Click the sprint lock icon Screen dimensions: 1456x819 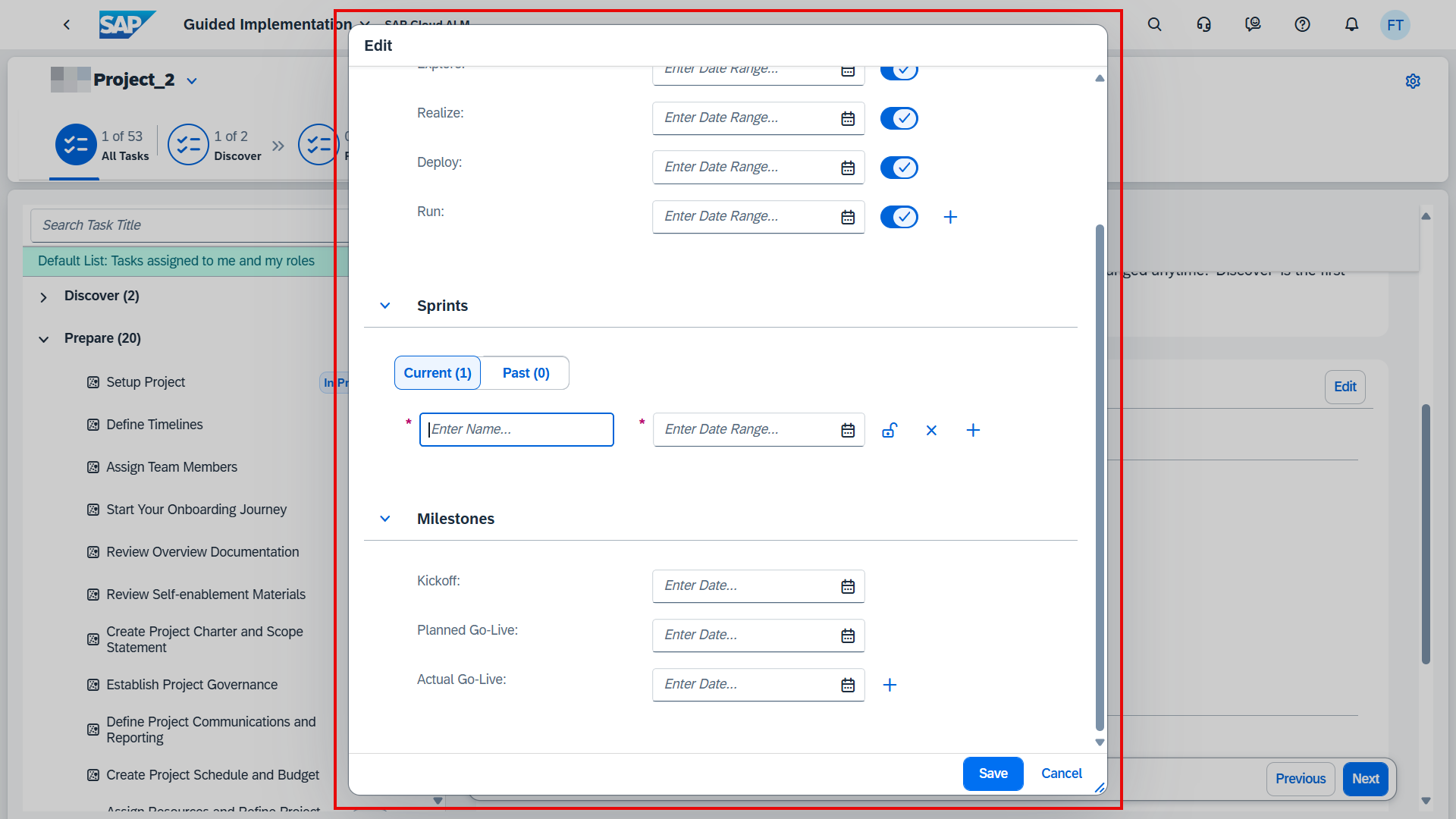click(890, 431)
